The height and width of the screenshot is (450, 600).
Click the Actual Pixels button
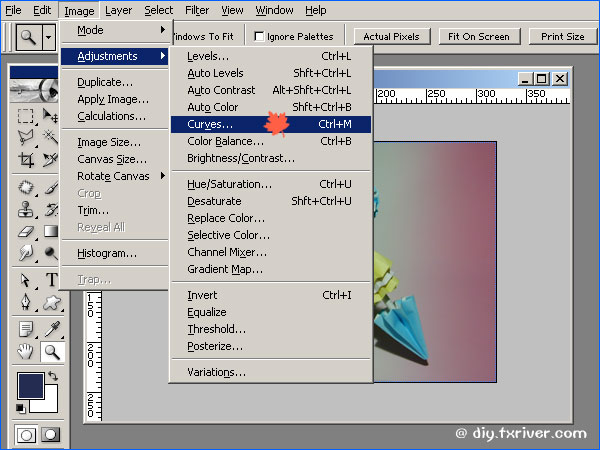point(392,36)
